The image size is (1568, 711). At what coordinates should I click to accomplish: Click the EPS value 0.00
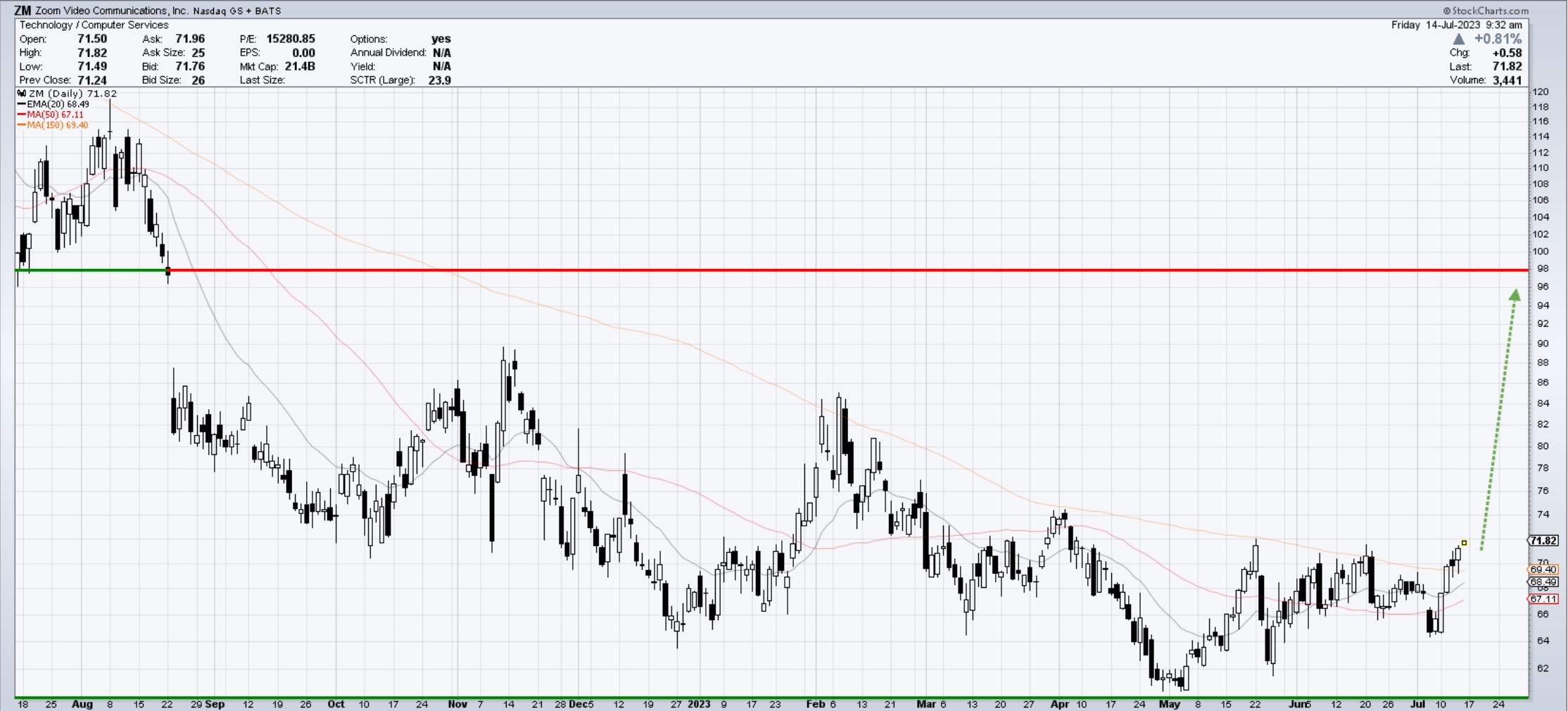(x=304, y=53)
